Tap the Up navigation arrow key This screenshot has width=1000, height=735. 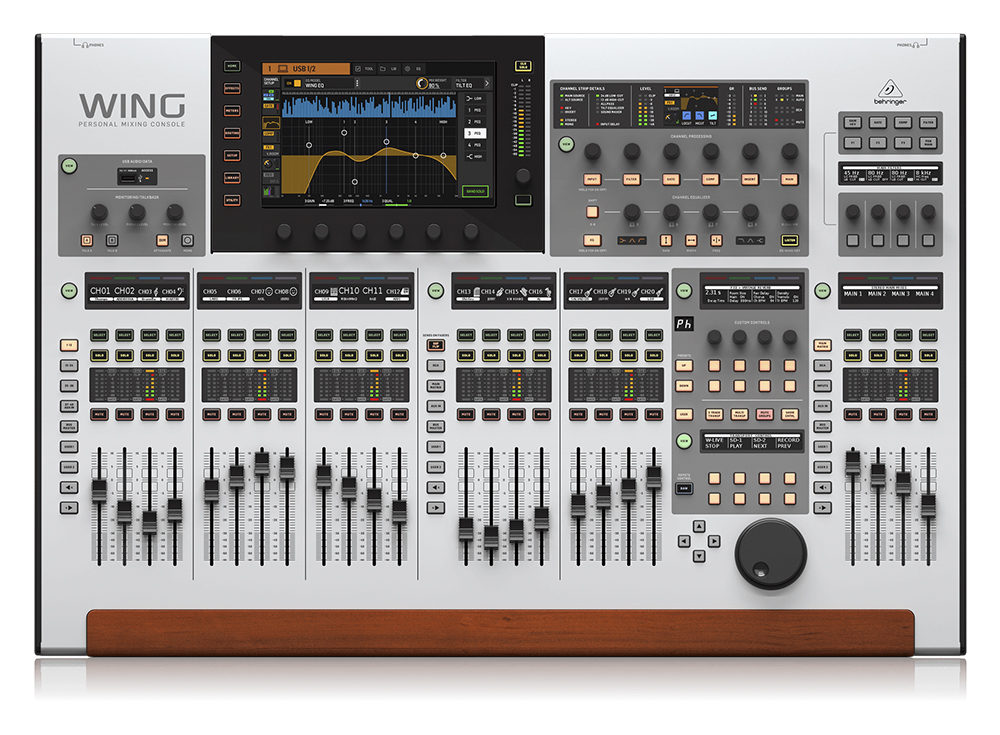click(699, 526)
